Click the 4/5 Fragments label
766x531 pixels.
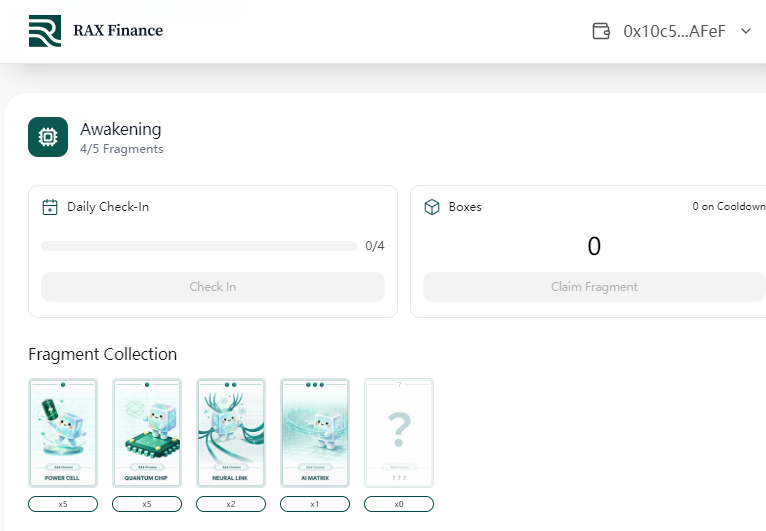pyautogui.click(x=122, y=149)
